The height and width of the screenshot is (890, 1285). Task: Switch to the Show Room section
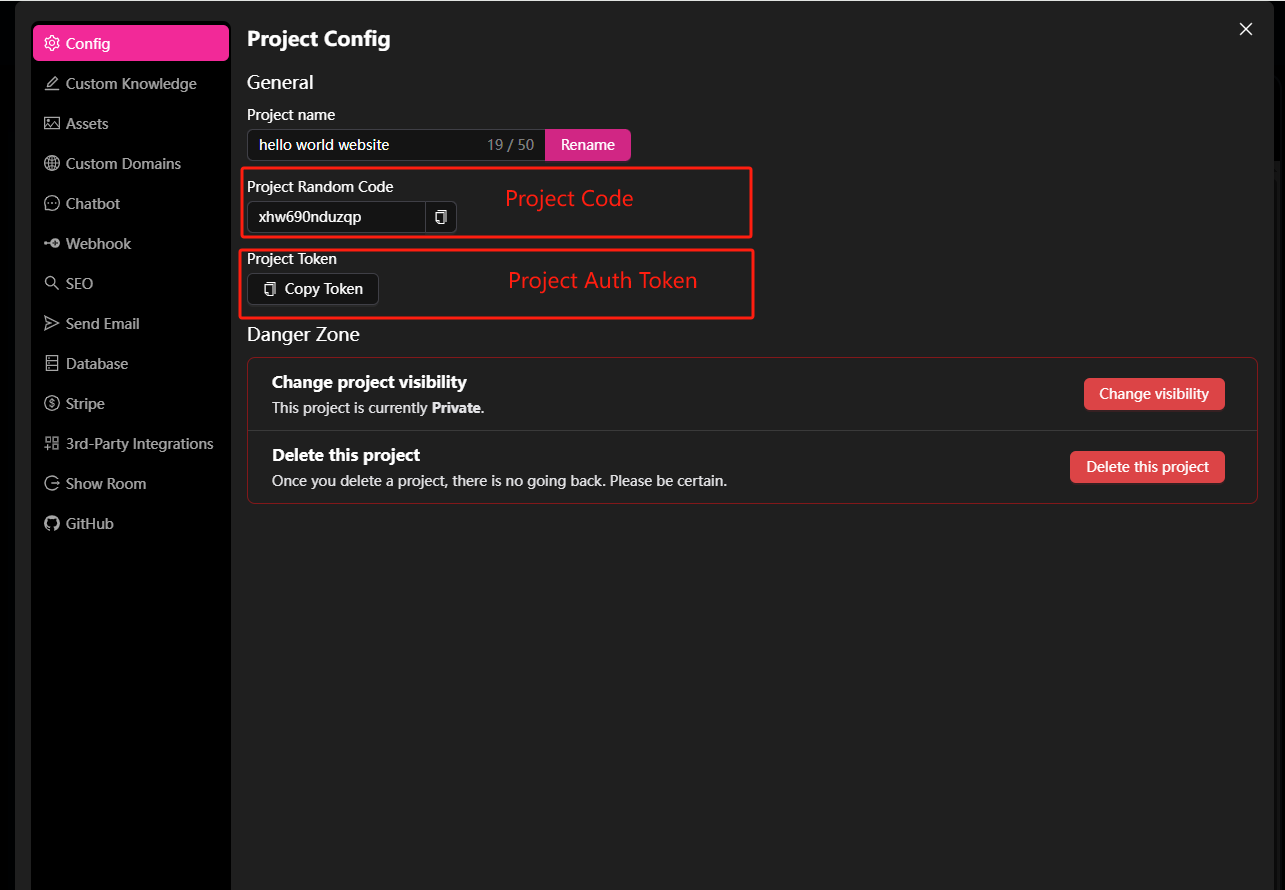pos(105,484)
